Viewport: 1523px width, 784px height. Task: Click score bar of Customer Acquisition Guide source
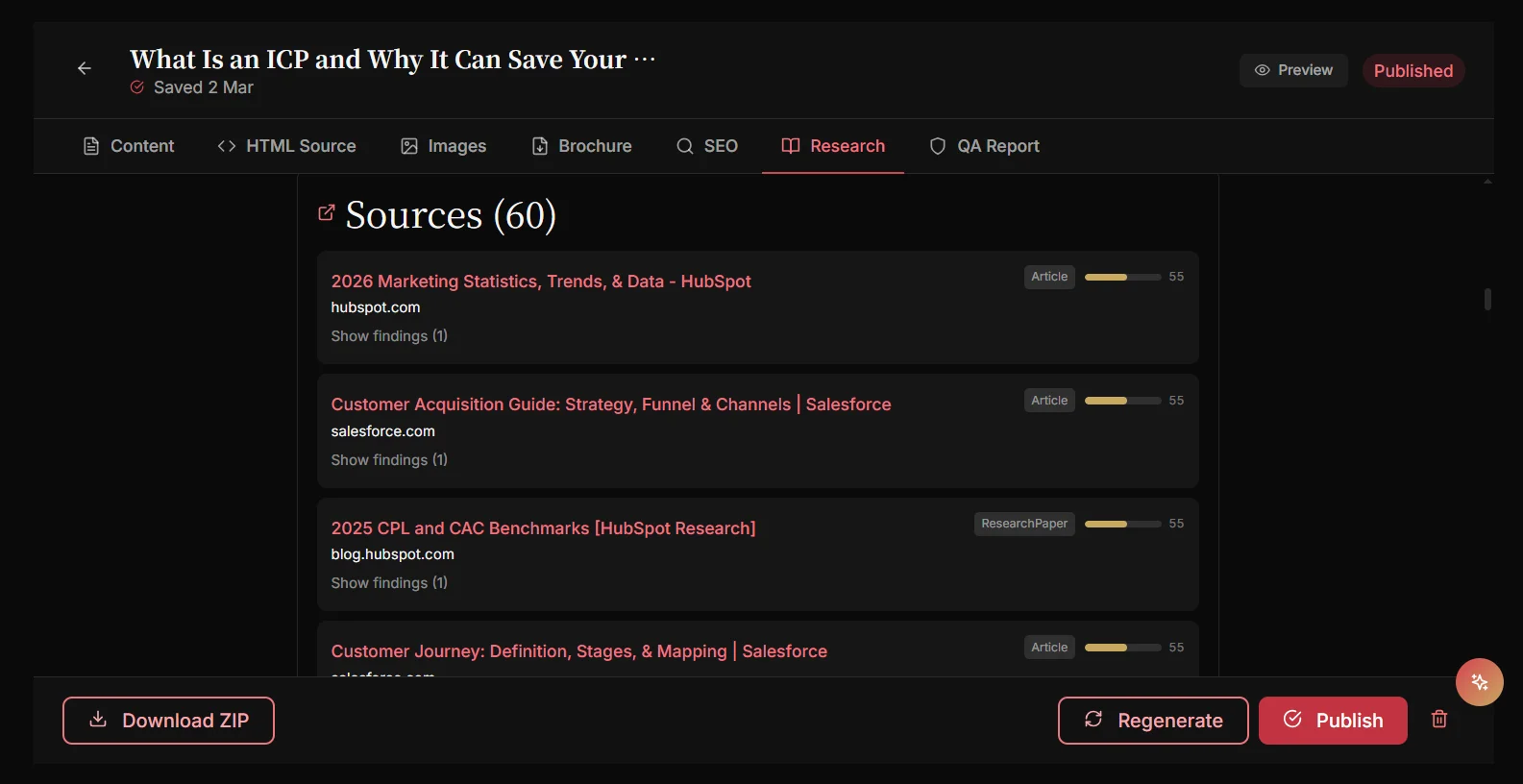pos(1122,401)
